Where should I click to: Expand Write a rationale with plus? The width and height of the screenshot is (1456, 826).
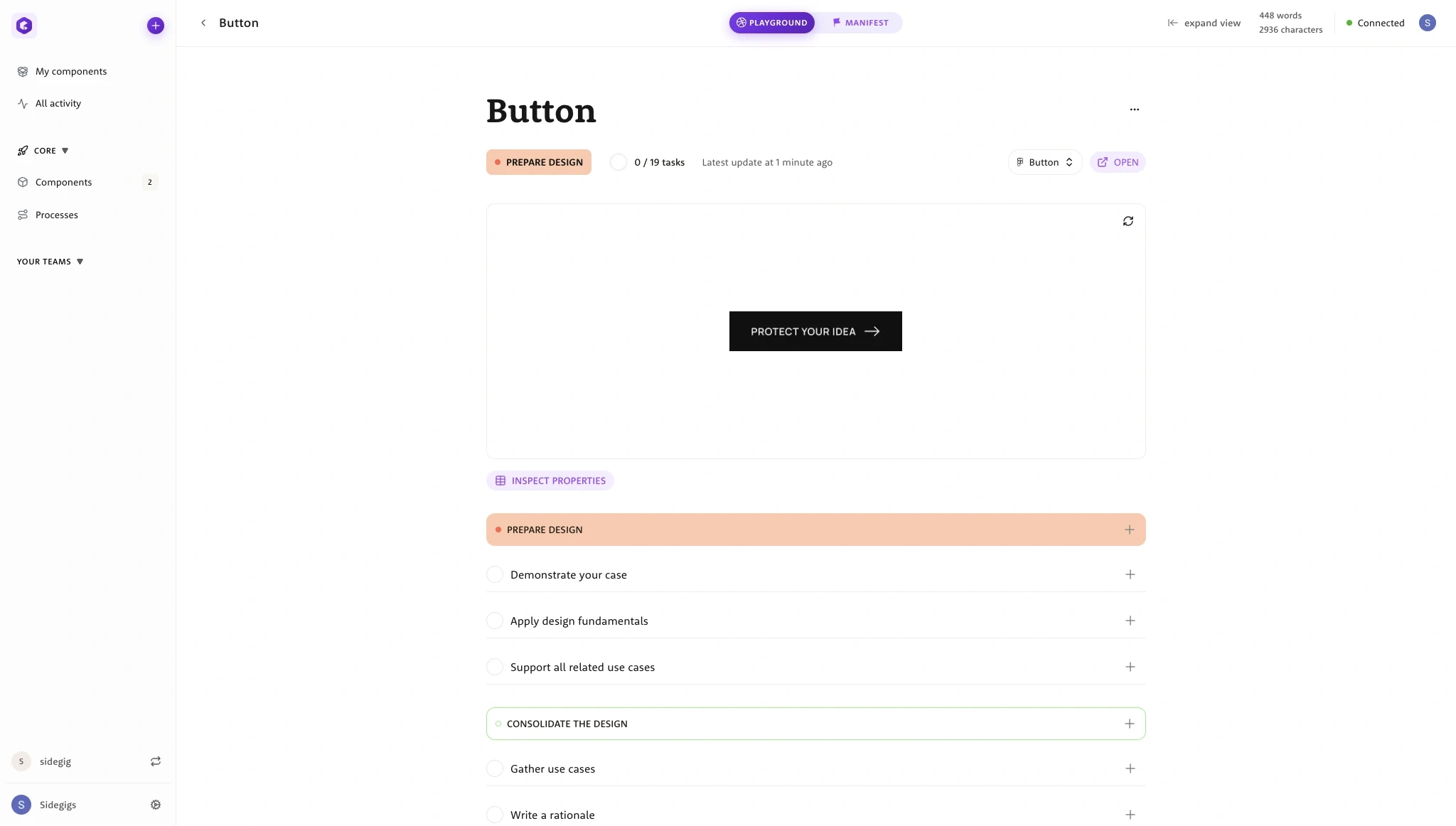pyautogui.click(x=1130, y=815)
